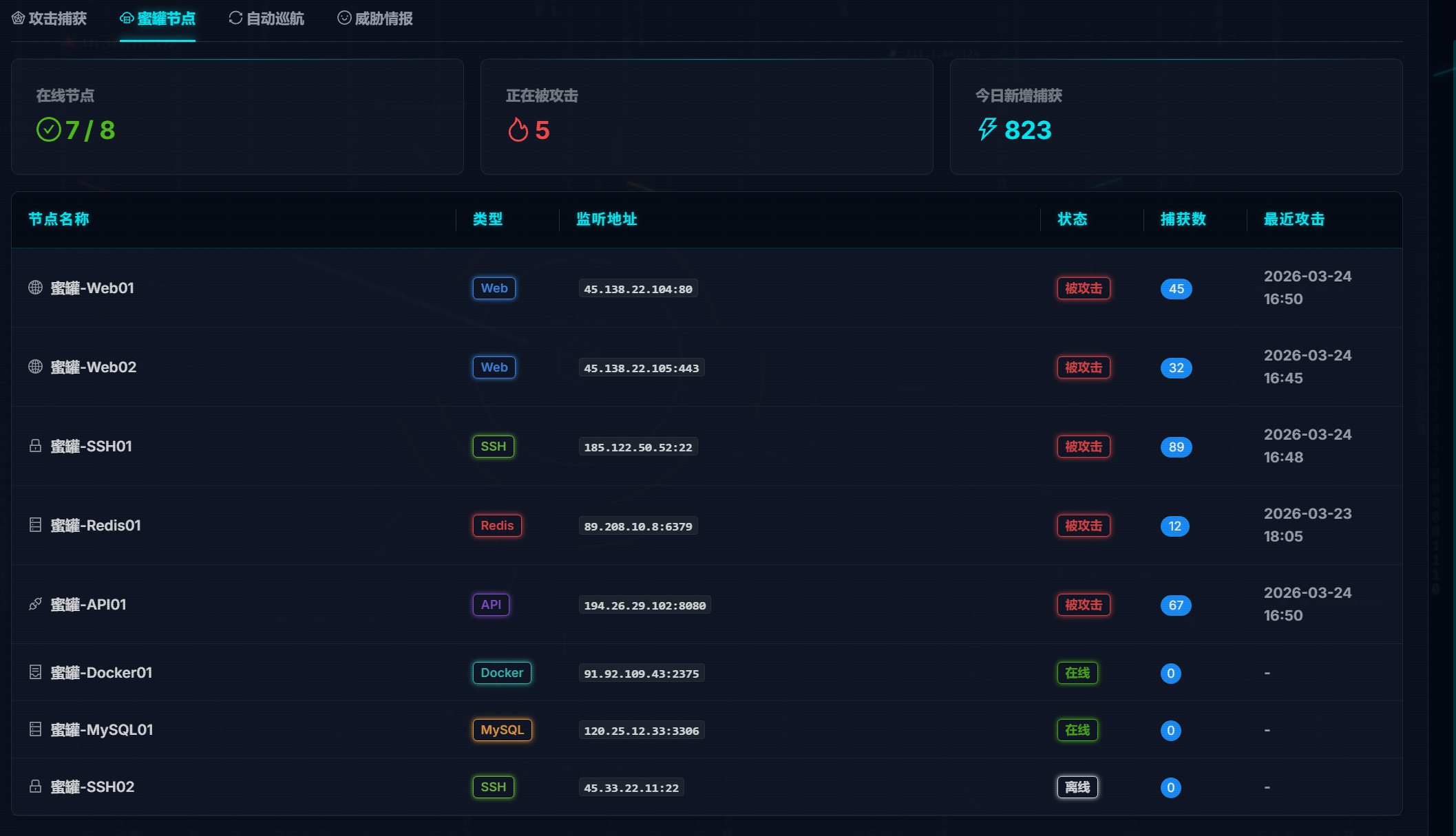This screenshot has width=1456, height=836.
Task: Click the 被攻击 status badge for 蜜罐-Web01
Action: point(1084,288)
